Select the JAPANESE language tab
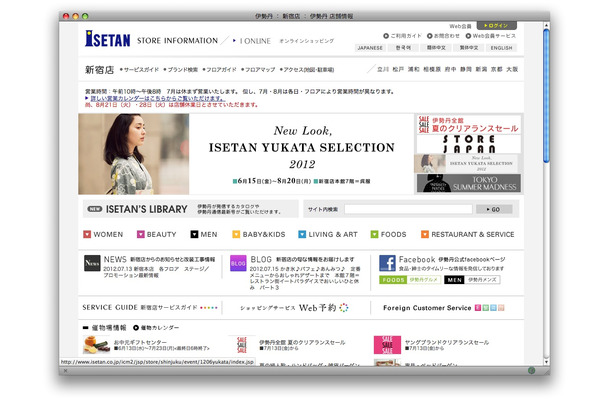610x400 pixels. (x=370, y=48)
